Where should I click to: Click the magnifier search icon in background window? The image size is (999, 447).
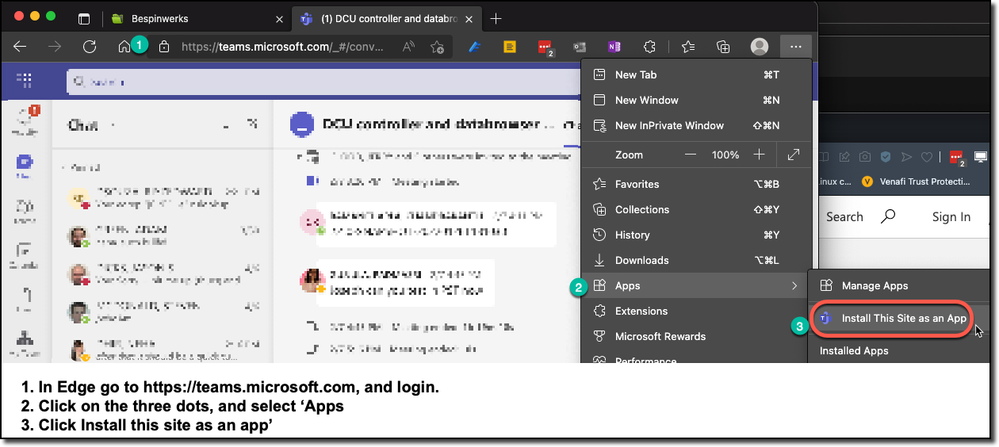pos(888,216)
